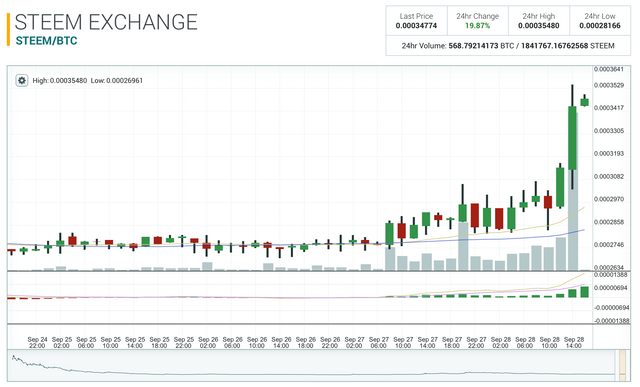Click the 24hr Change value 19.87%
Image resolution: width=640 pixels, height=387 pixels.
pos(477,26)
